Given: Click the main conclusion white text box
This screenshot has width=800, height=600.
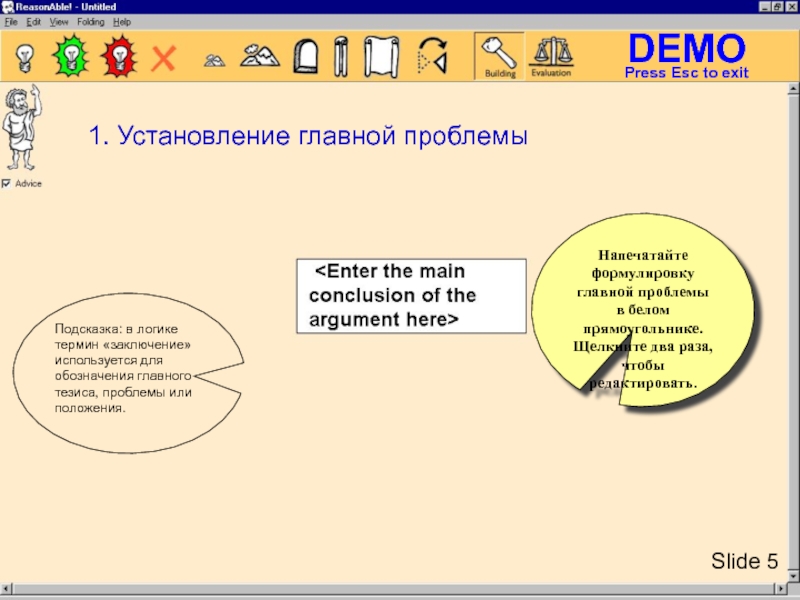Looking at the screenshot, I should (411, 296).
